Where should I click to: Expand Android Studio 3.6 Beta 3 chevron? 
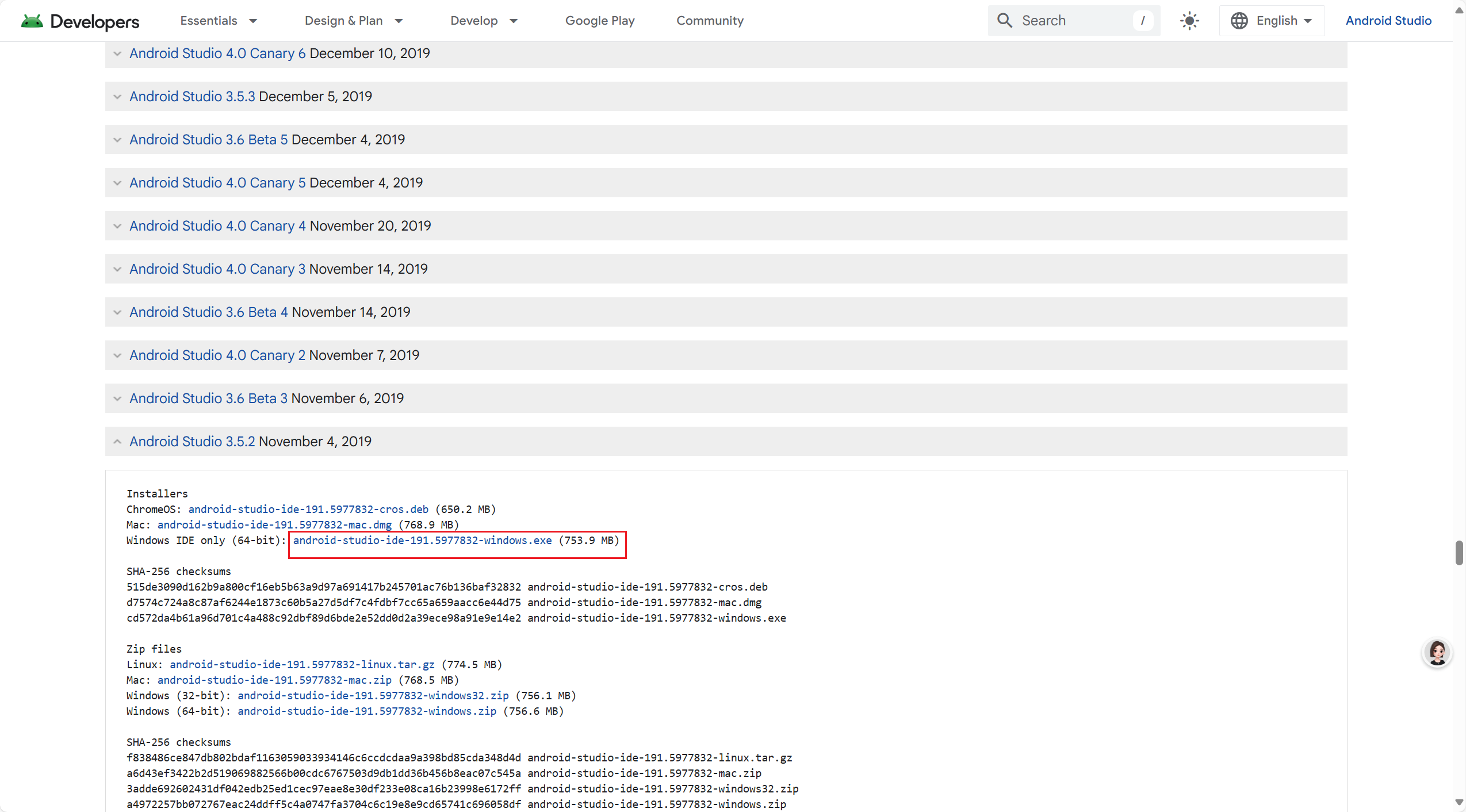117,399
